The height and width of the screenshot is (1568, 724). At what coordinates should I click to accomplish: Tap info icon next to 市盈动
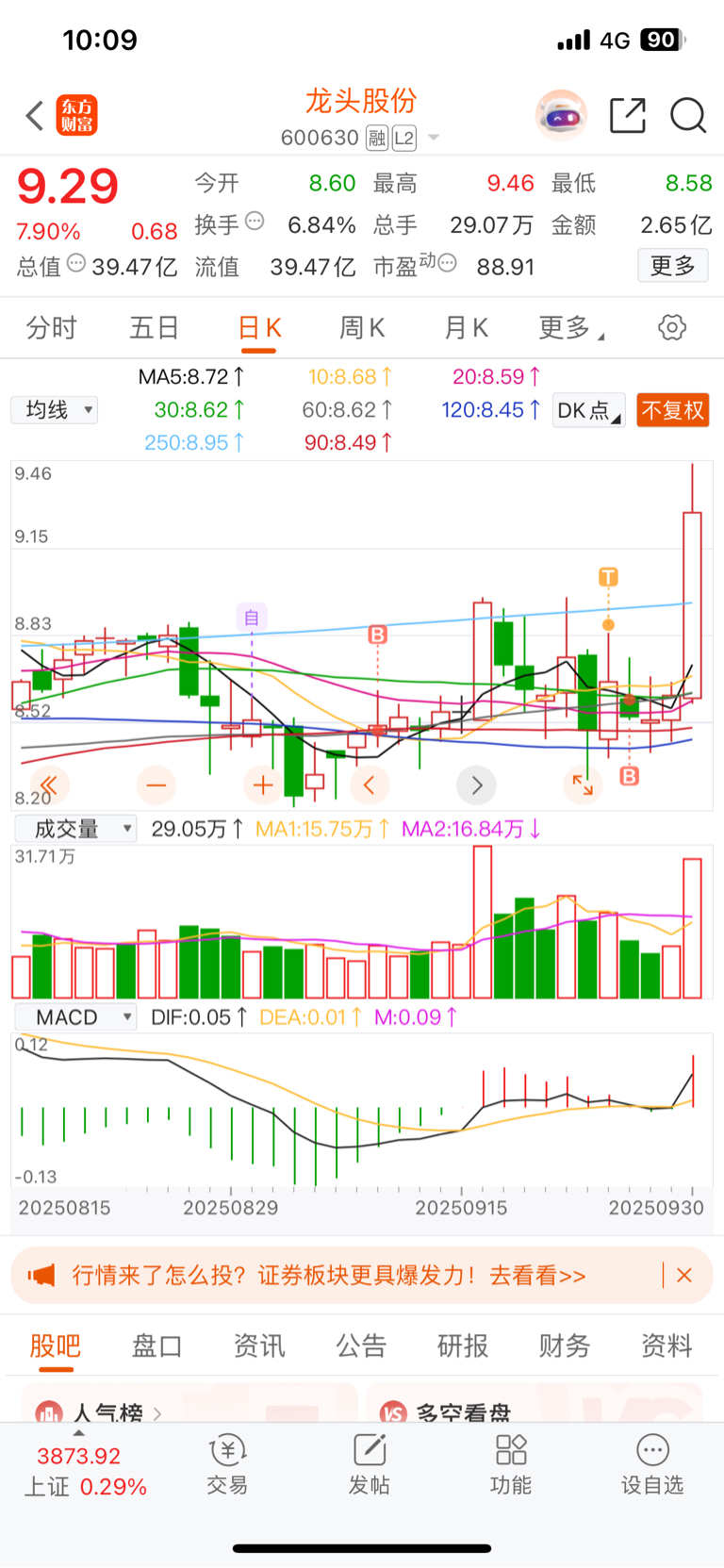[x=448, y=263]
